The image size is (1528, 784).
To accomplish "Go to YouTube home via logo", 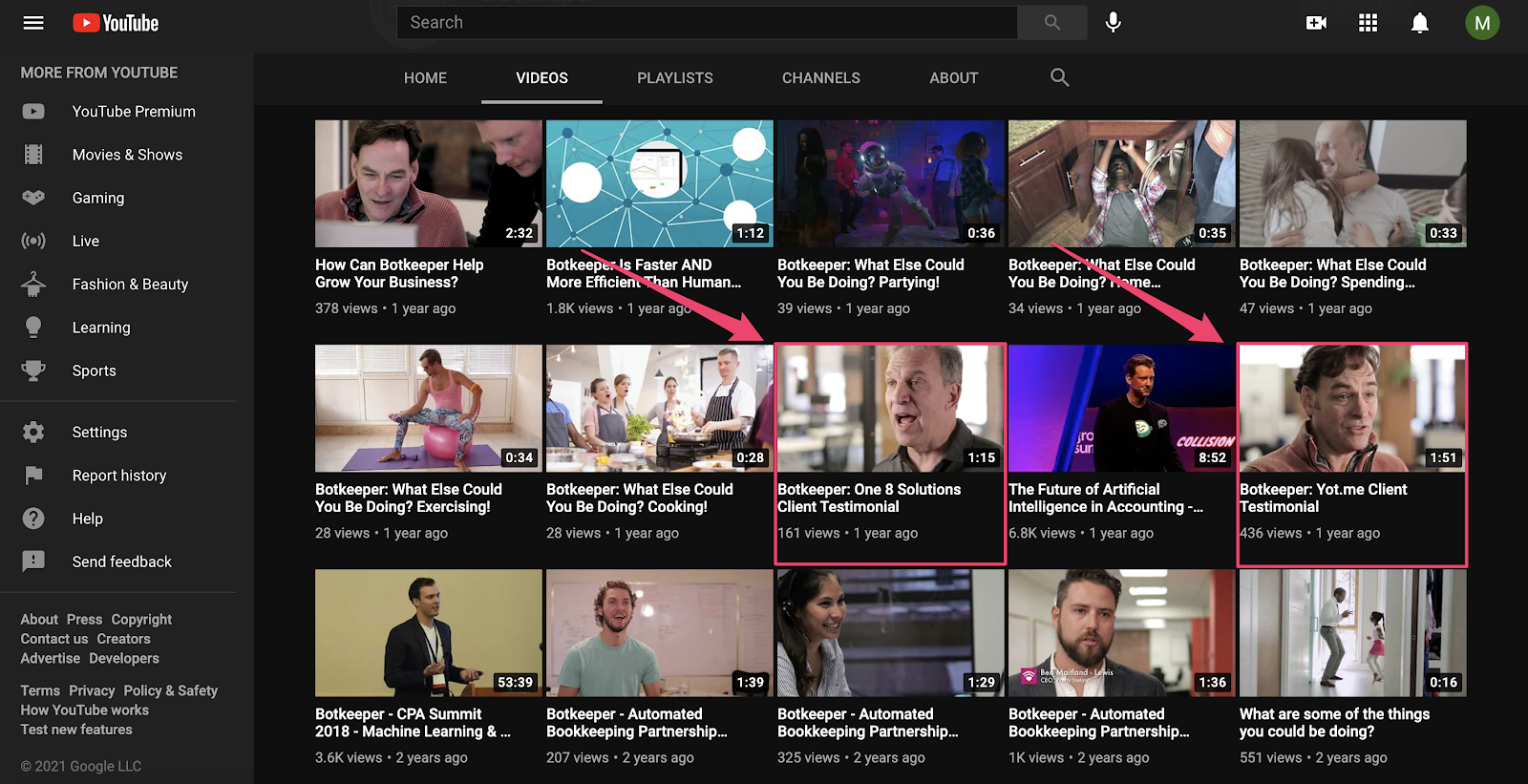I will [x=116, y=23].
